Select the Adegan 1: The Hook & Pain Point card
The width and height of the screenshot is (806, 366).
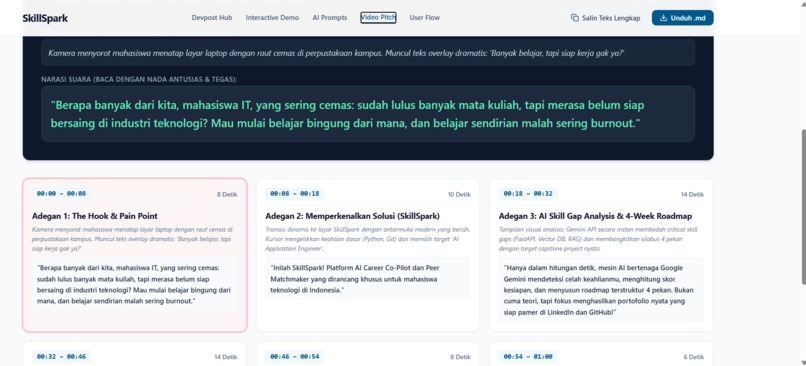pos(135,255)
